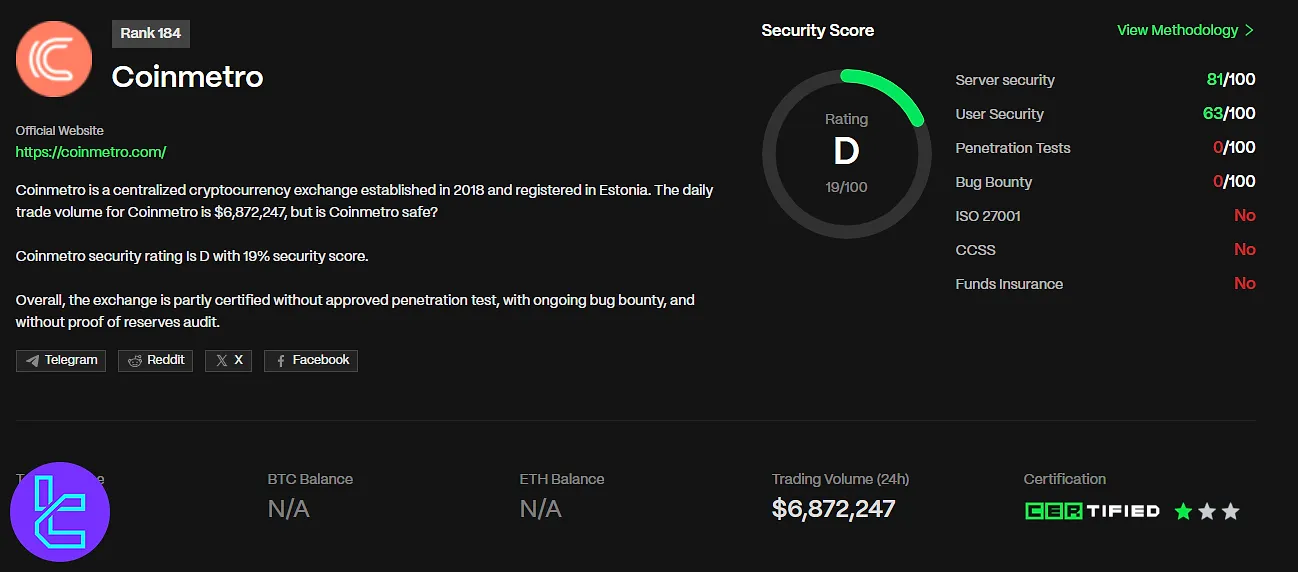The width and height of the screenshot is (1298, 572).
Task: Click the No value for CCSS
Action: pyautogui.click(x=1245, y=250)
